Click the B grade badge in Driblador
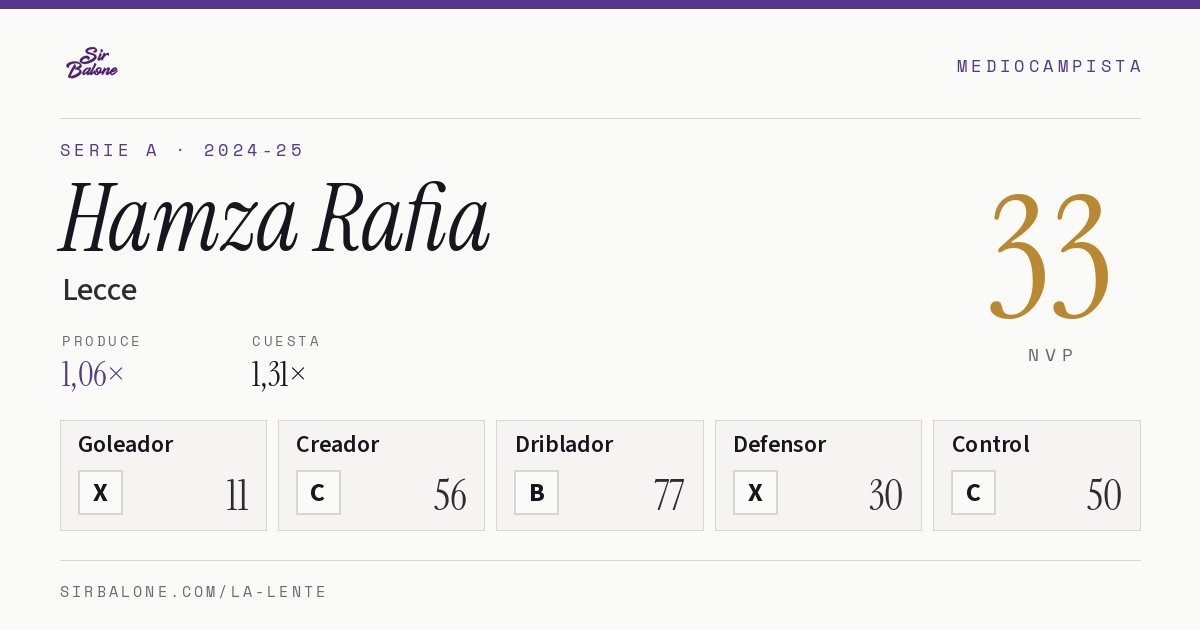Screen dimensions: 1200x630 537,493
